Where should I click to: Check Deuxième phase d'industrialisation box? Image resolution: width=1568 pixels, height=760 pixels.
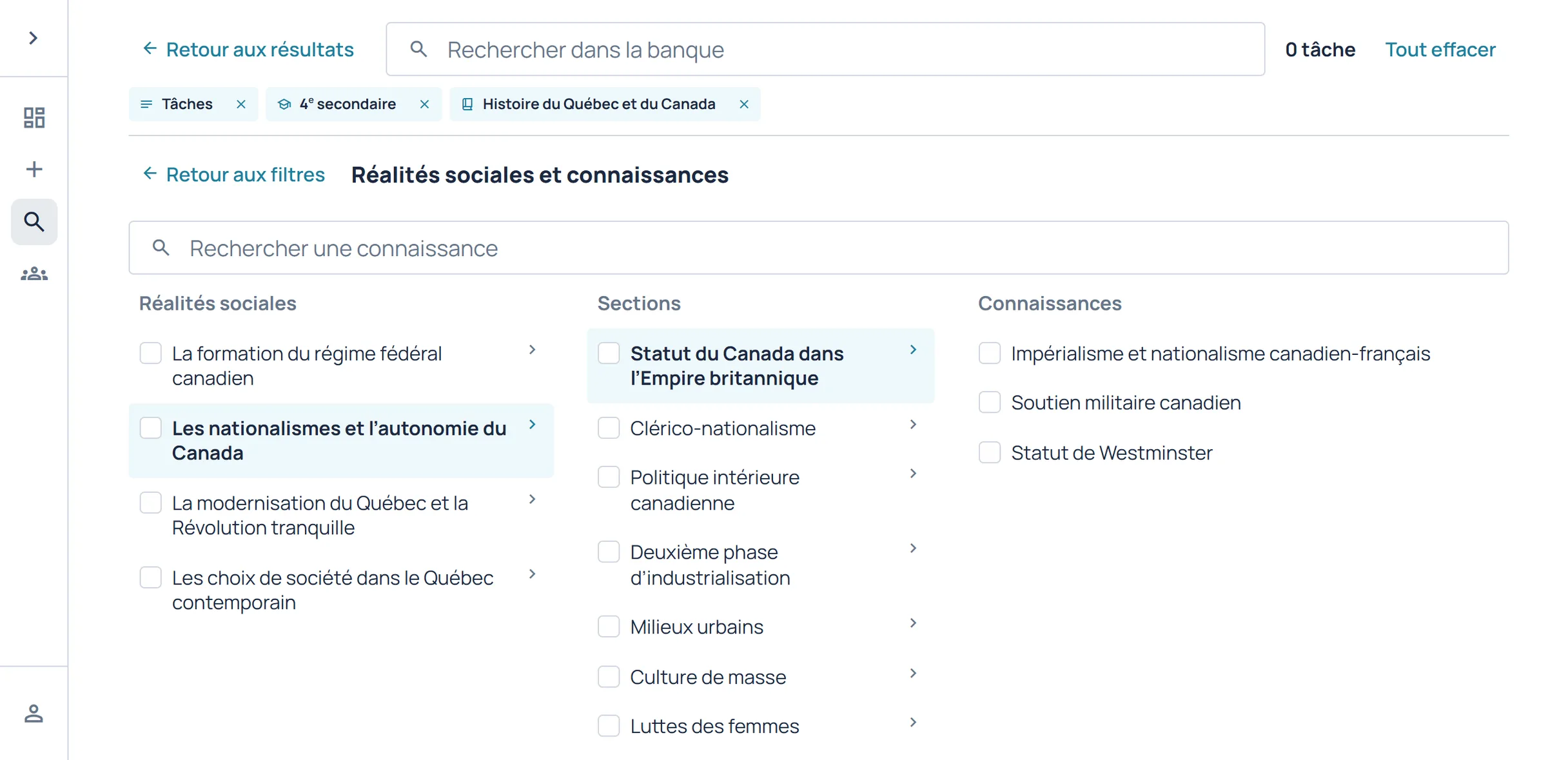pos(609,552)
